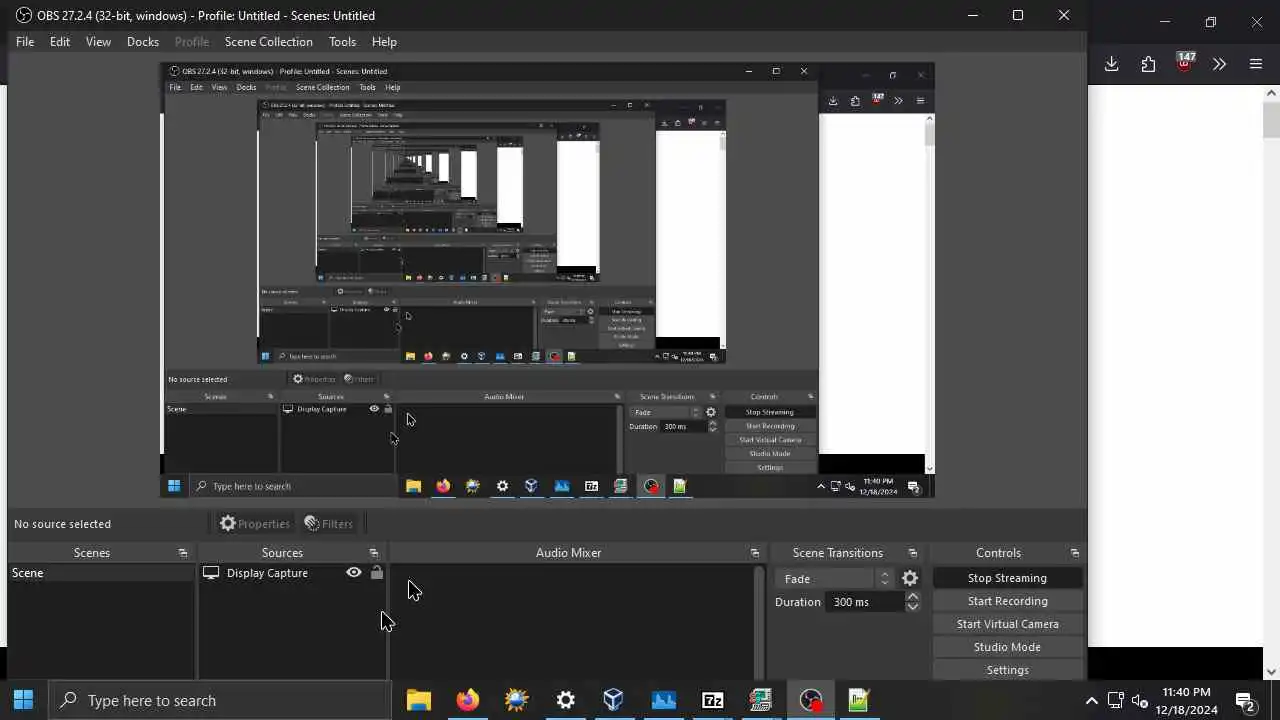Open VirtualBox cube icon on taskbar
Screen dimensions: 1280x720
pyautogui.click(x=614, y=700)
